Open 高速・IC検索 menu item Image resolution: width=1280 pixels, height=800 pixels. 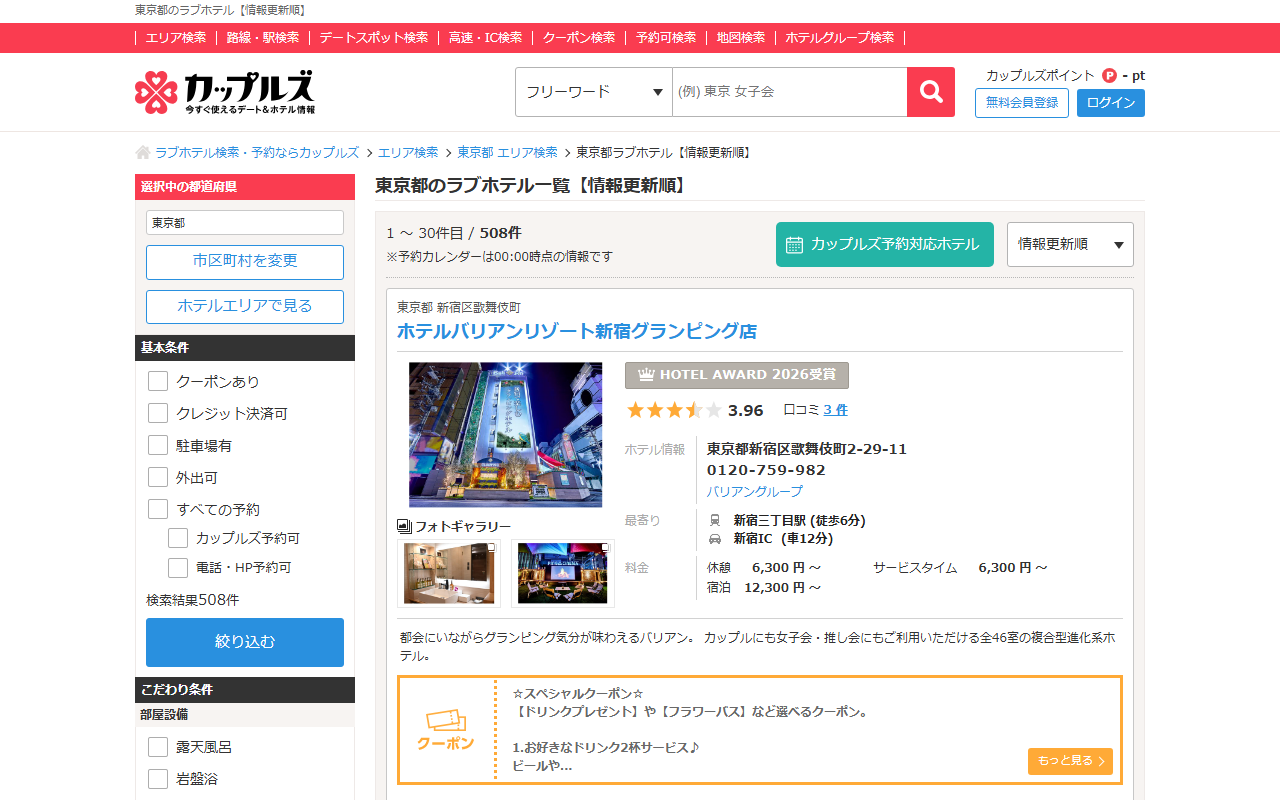click(x=485, y=38)
